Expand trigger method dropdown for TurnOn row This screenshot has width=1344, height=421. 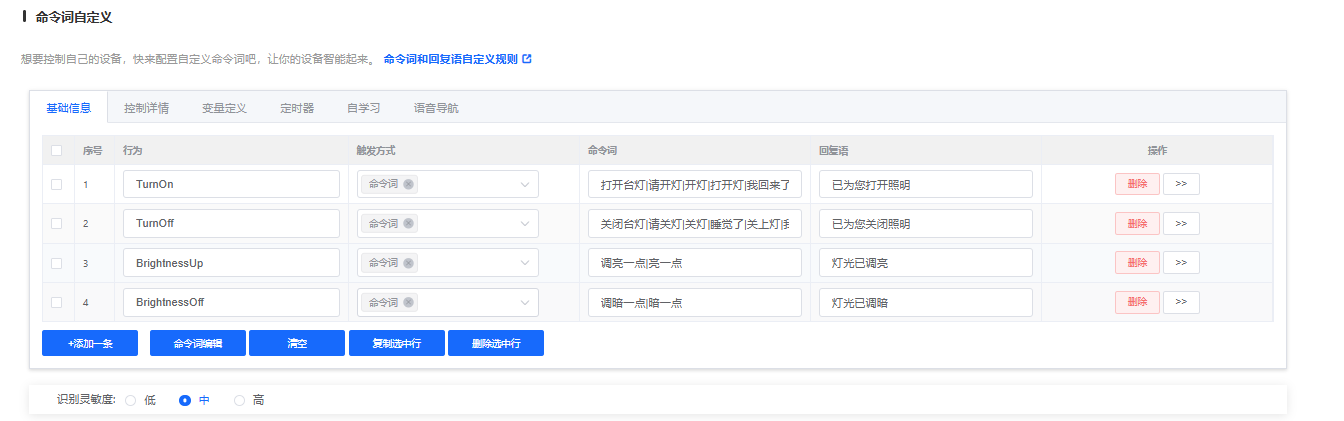[x=525, y=184]
